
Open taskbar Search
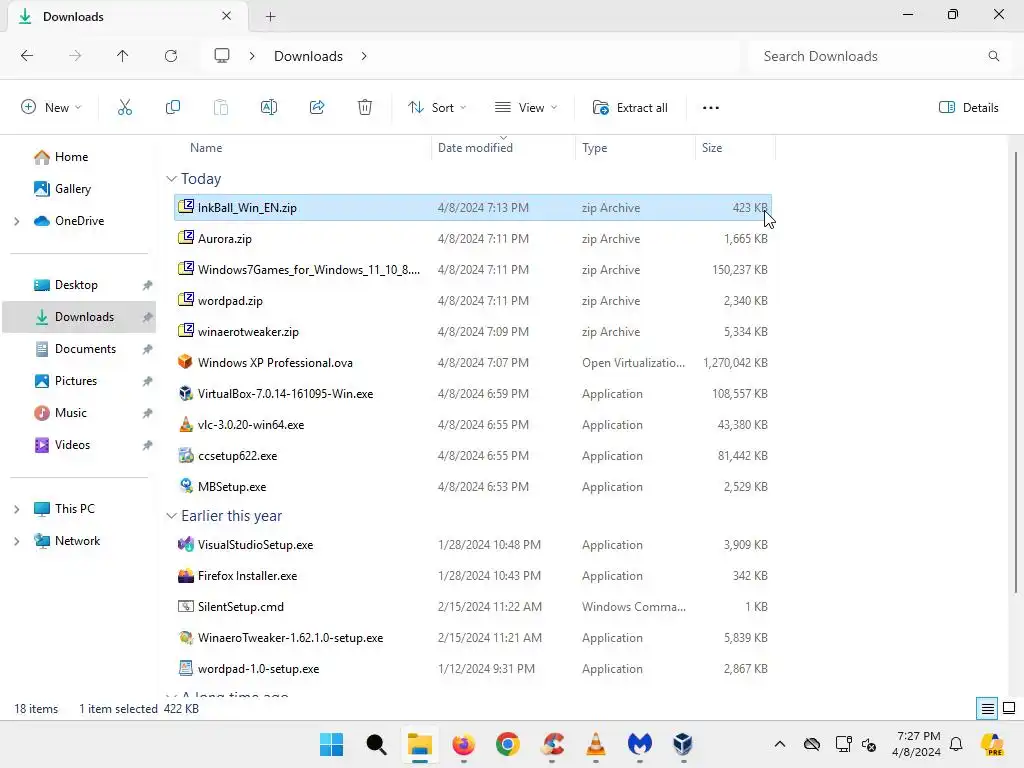(x=376, y=744)
